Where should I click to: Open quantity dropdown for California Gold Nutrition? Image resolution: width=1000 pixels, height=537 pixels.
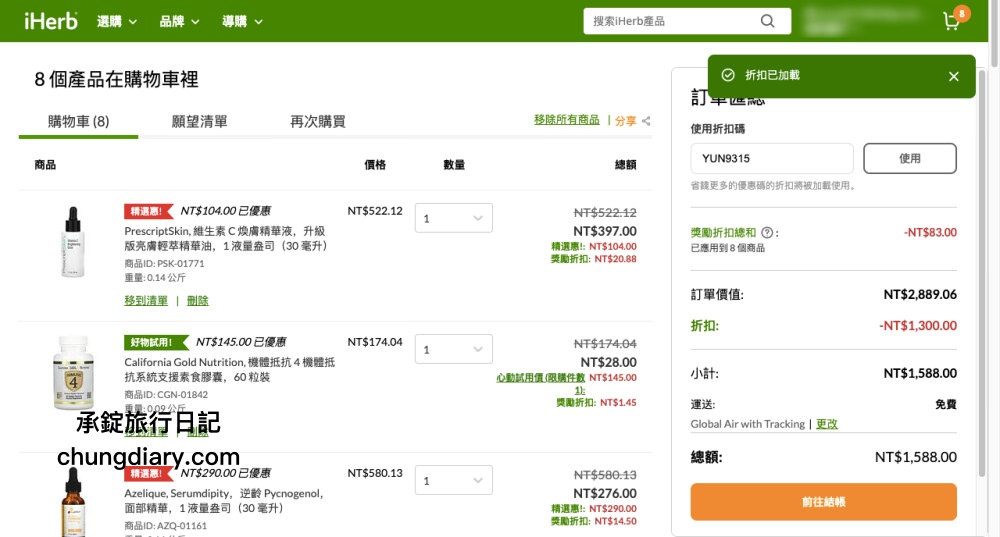pos(453,349)
